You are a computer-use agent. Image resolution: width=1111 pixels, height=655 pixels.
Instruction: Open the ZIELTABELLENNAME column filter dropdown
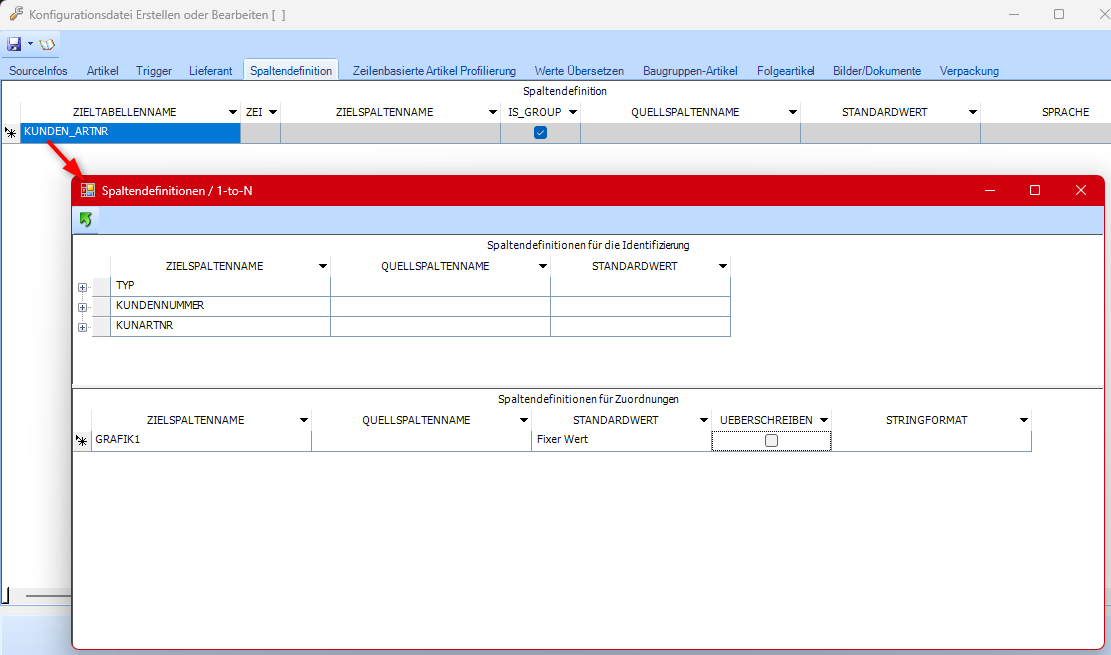tap(232, 112)
